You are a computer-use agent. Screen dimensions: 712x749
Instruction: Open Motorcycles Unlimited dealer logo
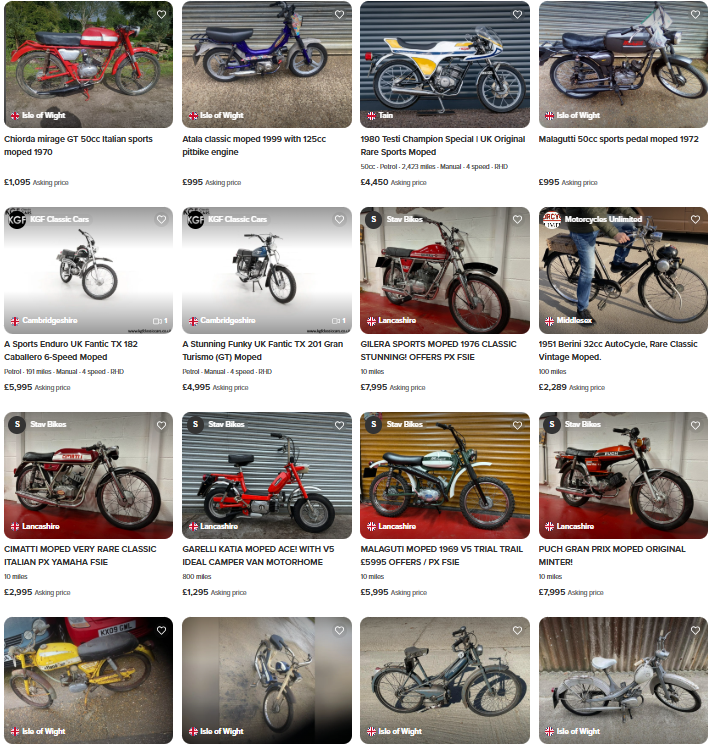552,219
